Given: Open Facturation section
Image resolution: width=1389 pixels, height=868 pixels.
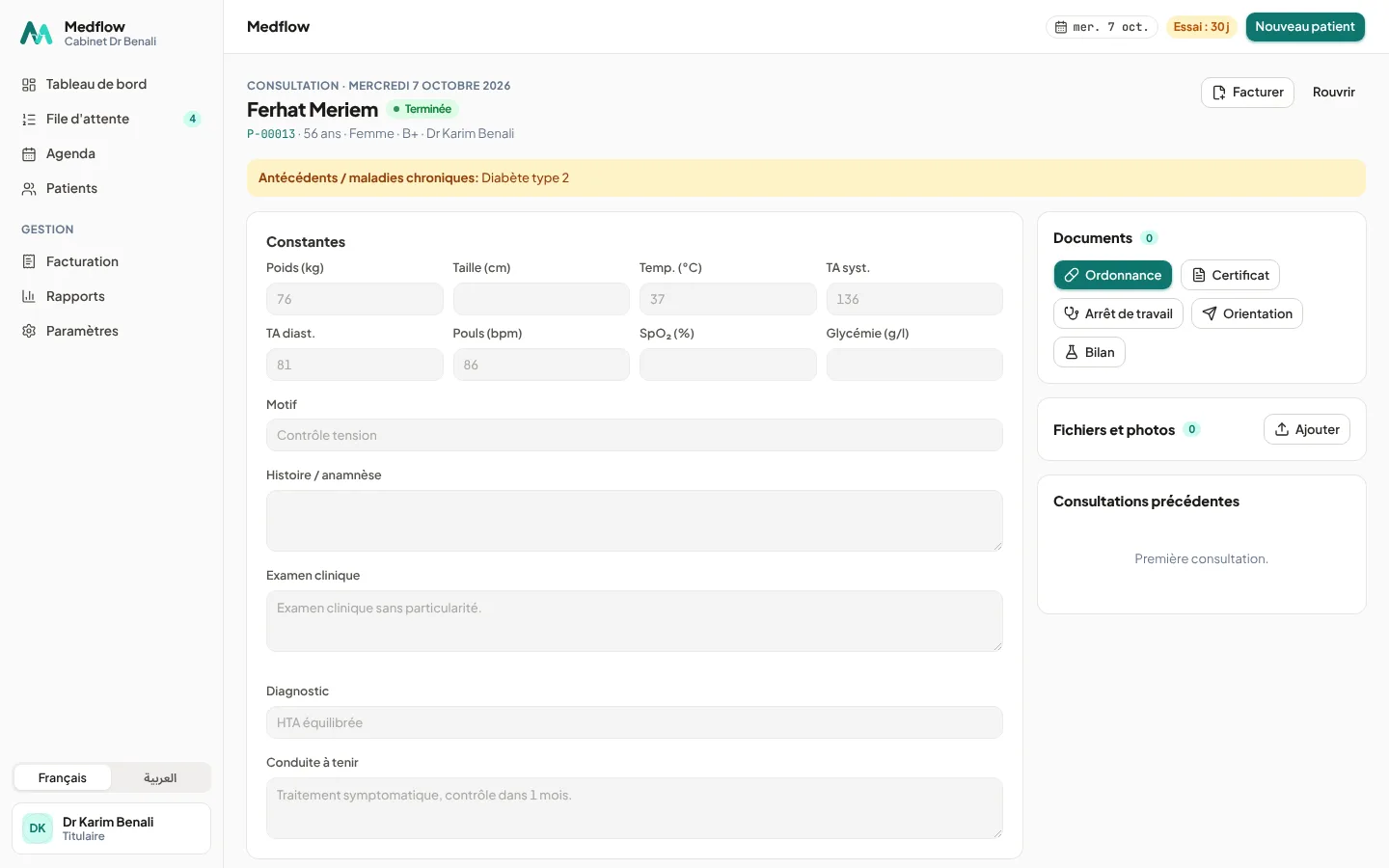Looking at the screenshot, I should [111, 261].
